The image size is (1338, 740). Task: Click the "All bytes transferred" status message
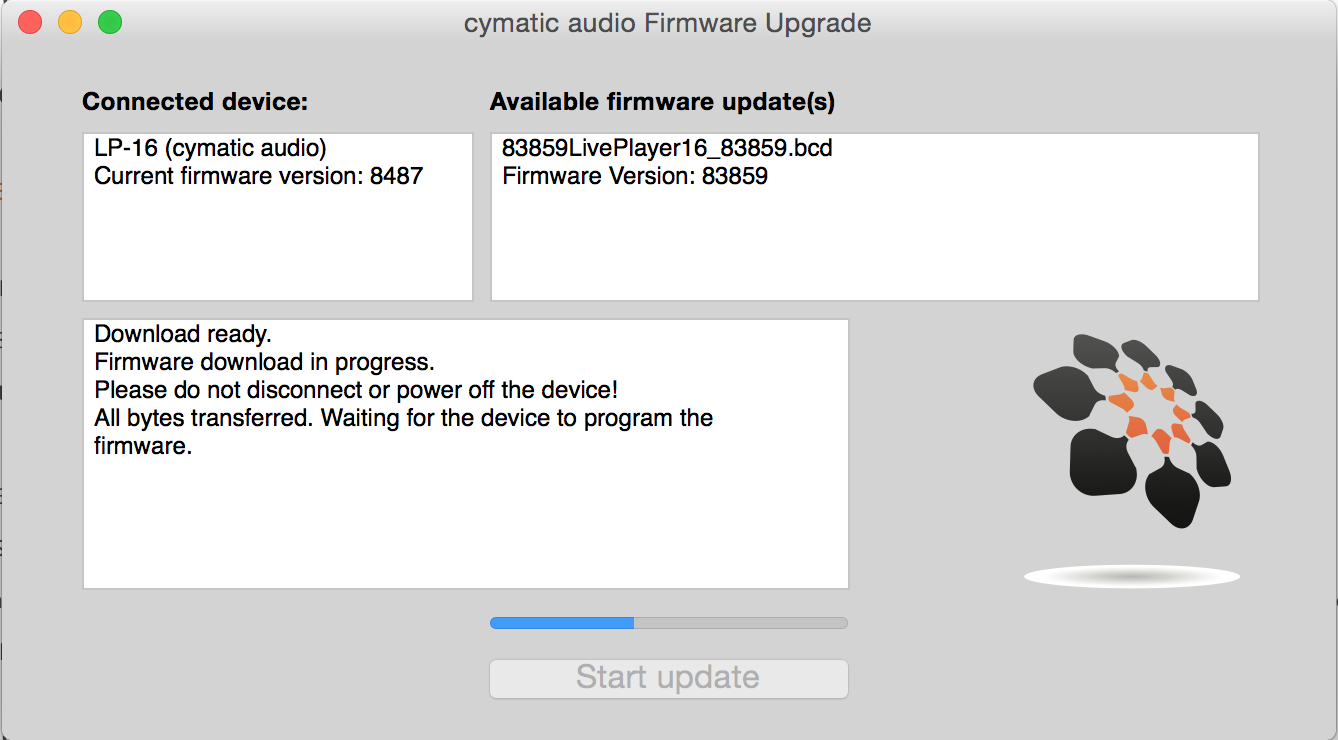(403, 418)
